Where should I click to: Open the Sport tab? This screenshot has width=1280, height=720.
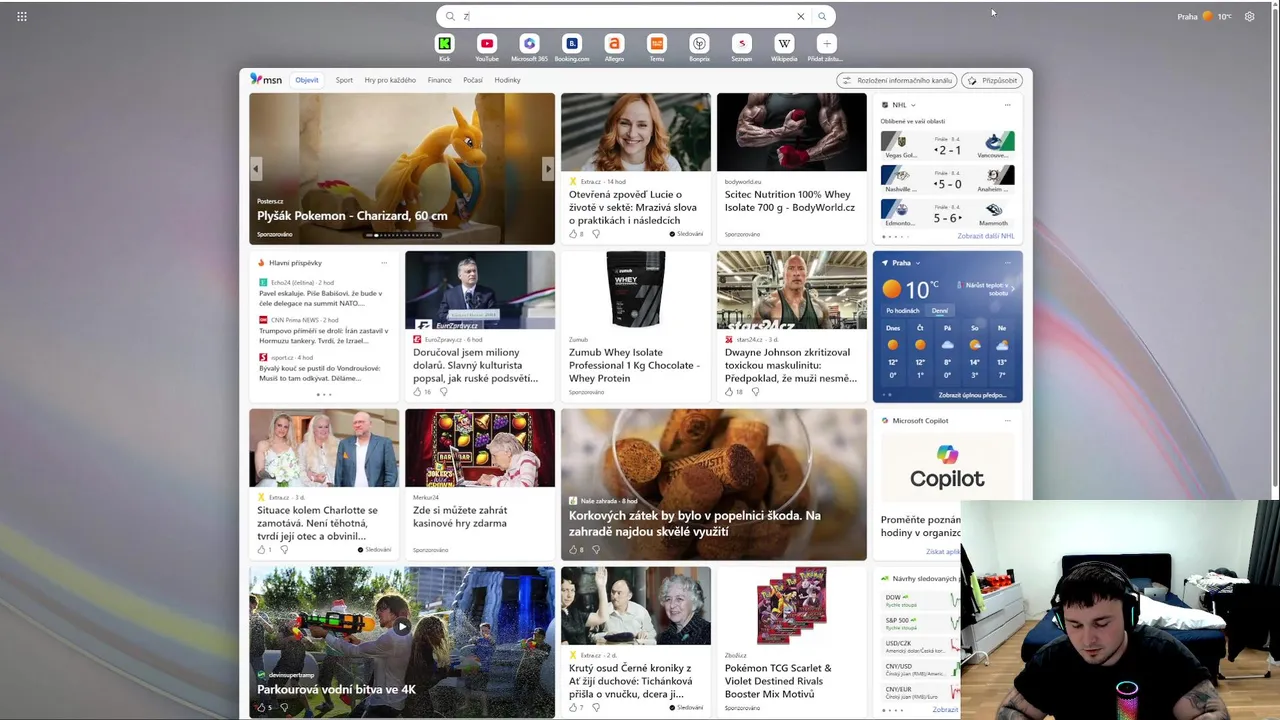click(344, 80)
